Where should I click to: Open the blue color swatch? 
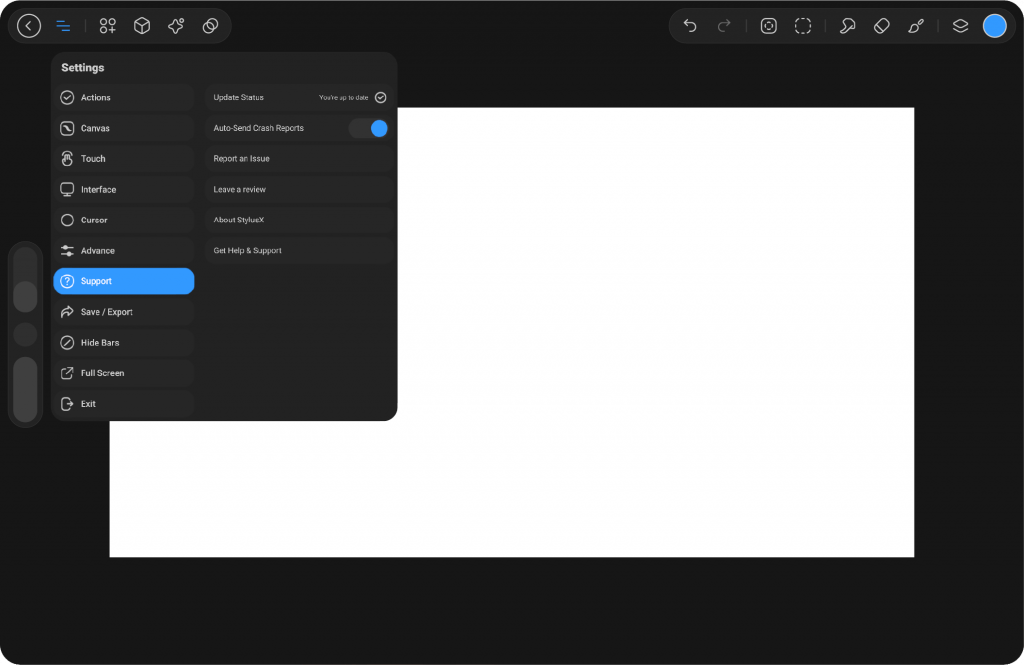(994, 26)
